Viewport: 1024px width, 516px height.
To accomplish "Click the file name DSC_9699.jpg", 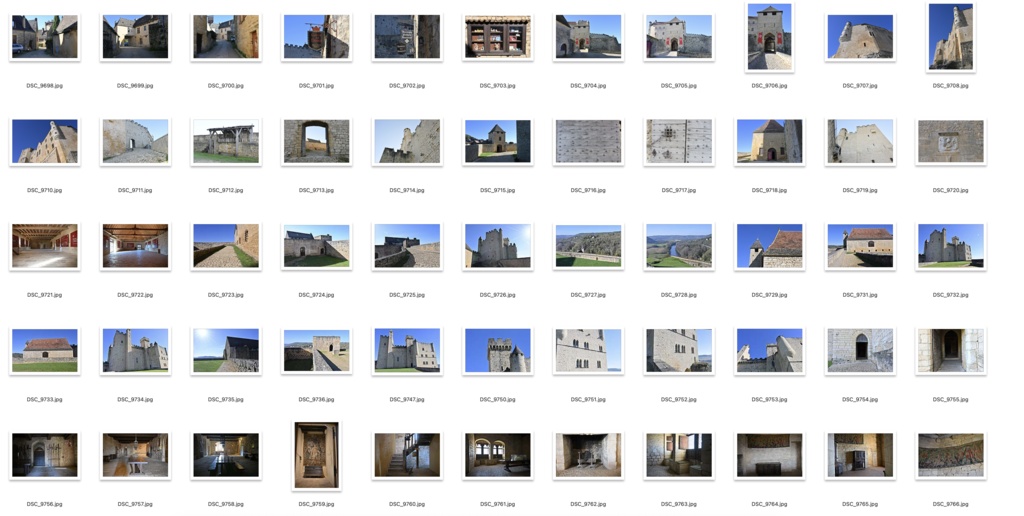I will pos(135,86).
